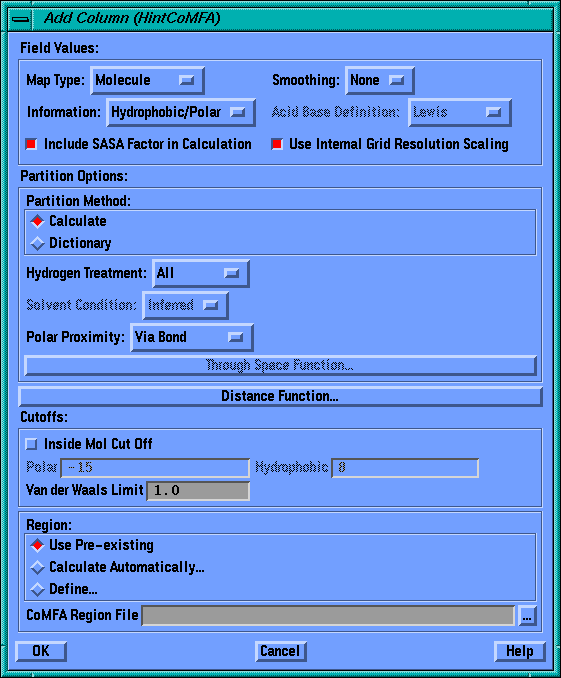The image size is (561, 678).
Task: Open Help for this dialog
Action: 519,651
